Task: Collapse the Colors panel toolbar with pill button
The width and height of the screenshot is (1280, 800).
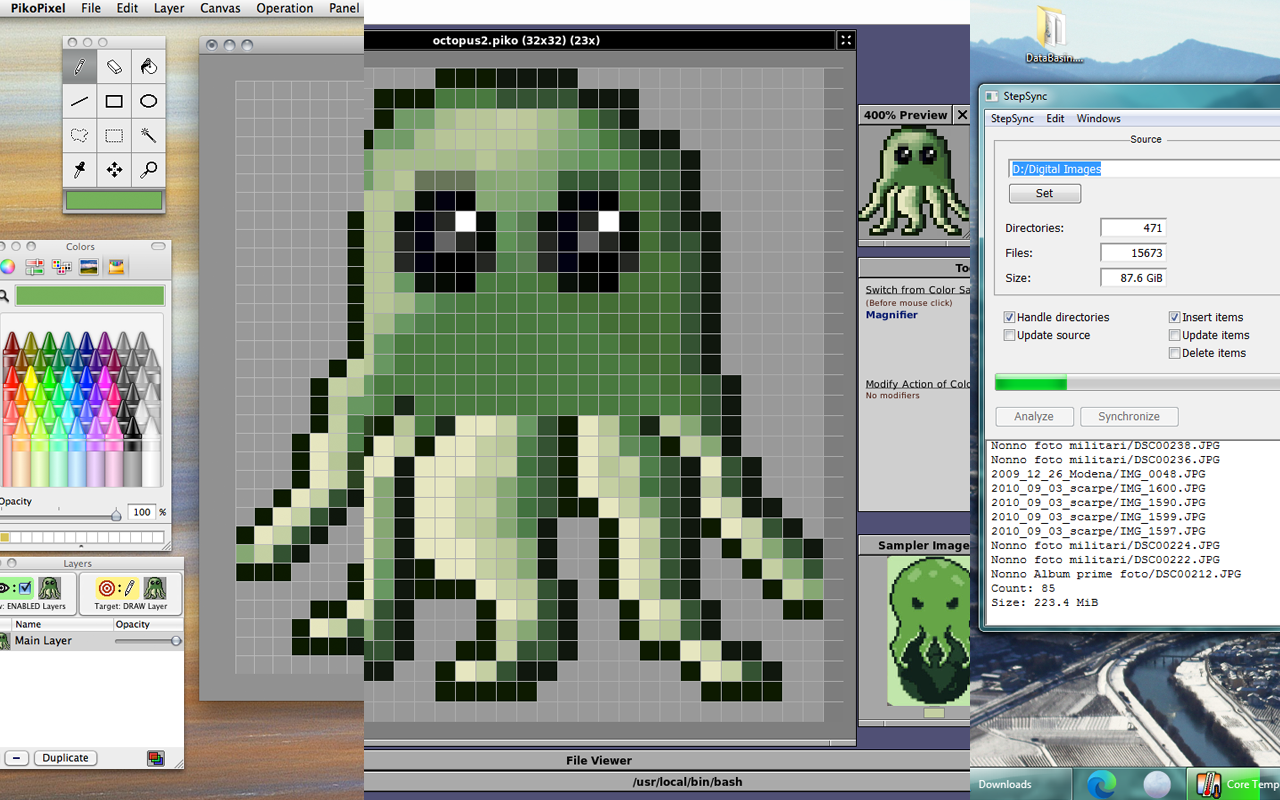Action: 158,247
